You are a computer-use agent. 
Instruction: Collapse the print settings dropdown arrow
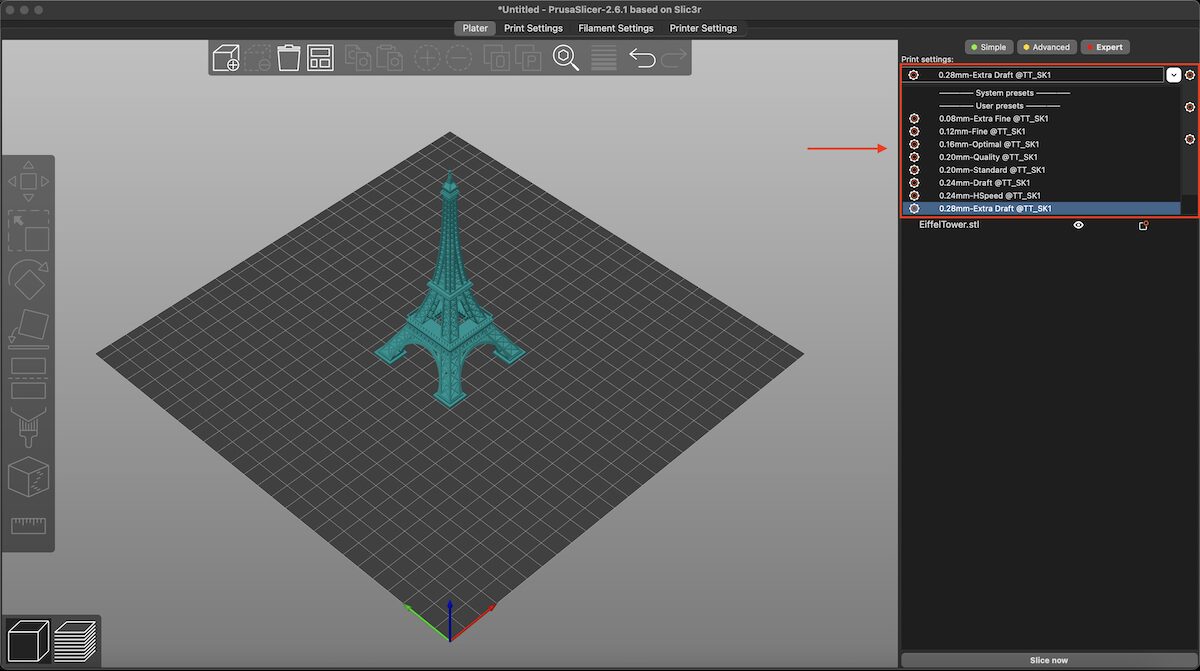(x=1173, y=75)
